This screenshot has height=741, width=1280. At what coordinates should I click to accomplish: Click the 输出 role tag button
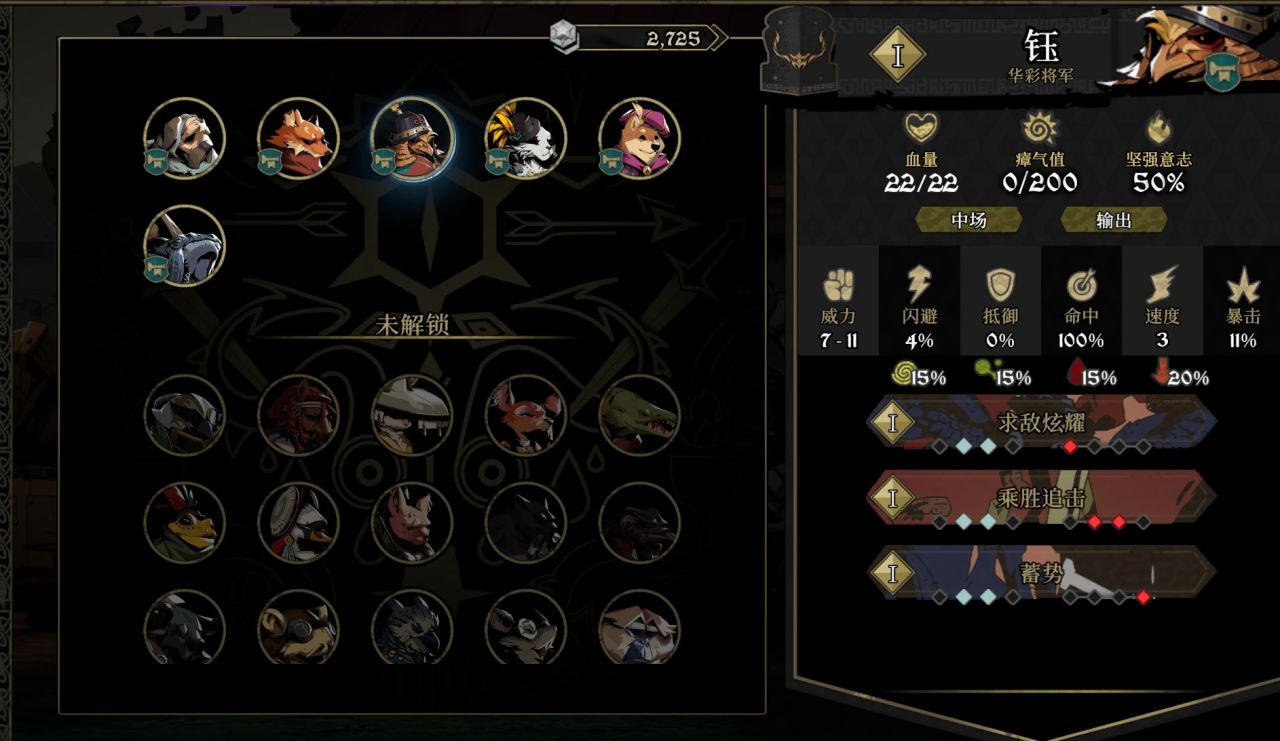point(1113,220)
